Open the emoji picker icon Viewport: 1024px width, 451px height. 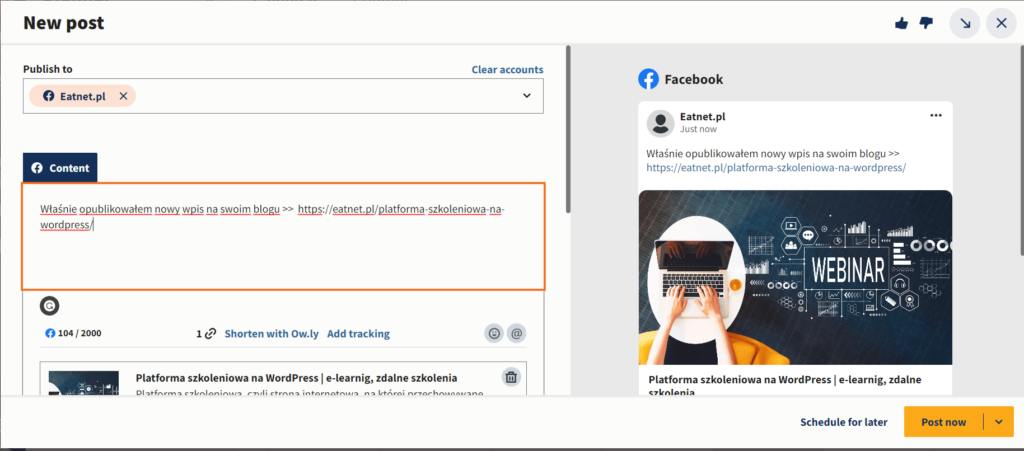point(493,334)
